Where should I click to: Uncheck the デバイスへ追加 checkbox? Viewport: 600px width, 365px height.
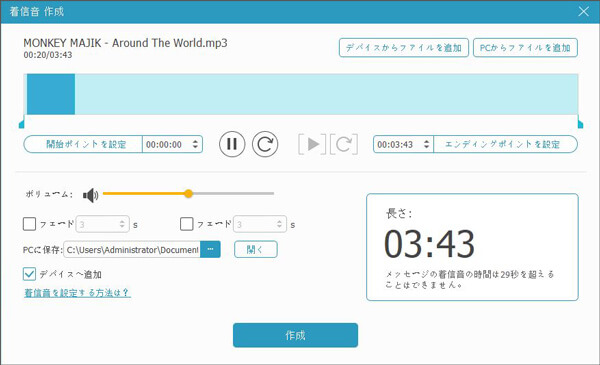click(x=29, y=274)
